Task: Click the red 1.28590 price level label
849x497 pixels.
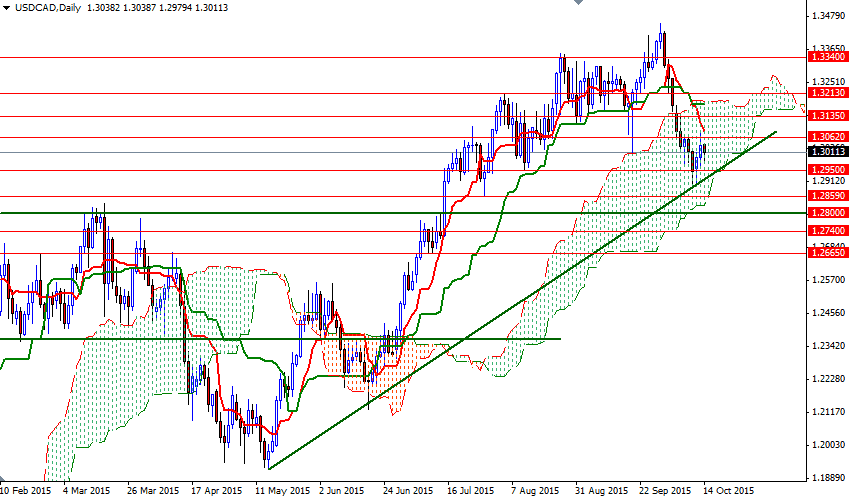Action: (827, 196)
